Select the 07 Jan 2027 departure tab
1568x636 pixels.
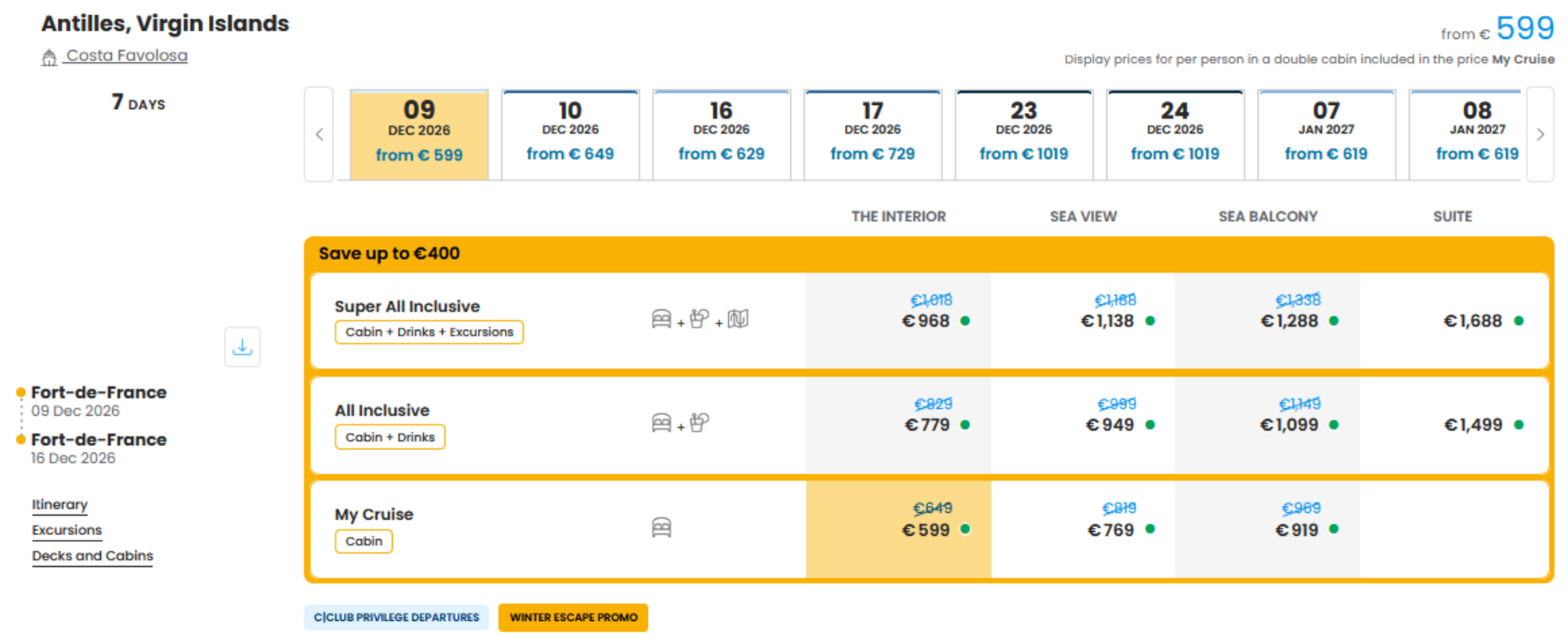(1325, 134)
